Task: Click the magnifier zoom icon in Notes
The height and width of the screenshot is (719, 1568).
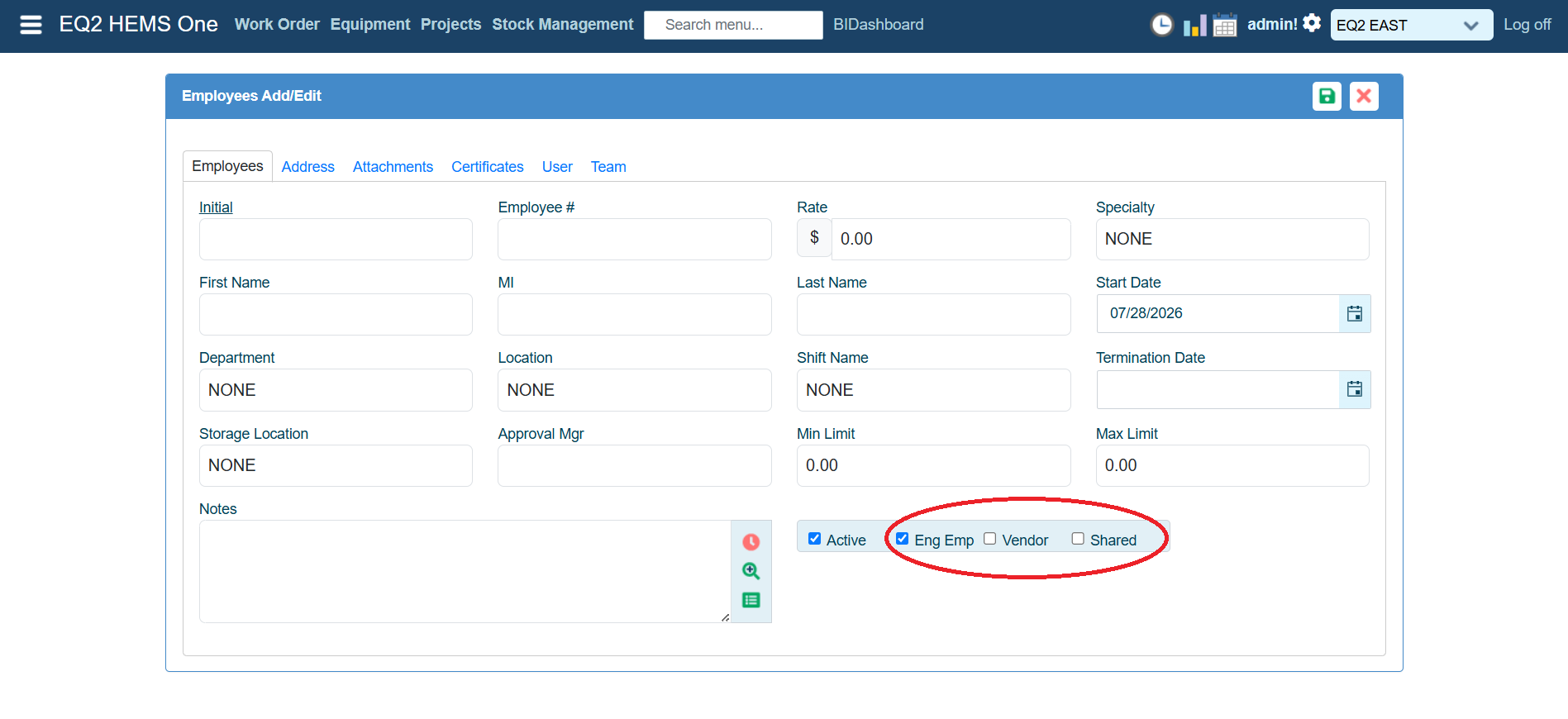Action: [751, 571]
